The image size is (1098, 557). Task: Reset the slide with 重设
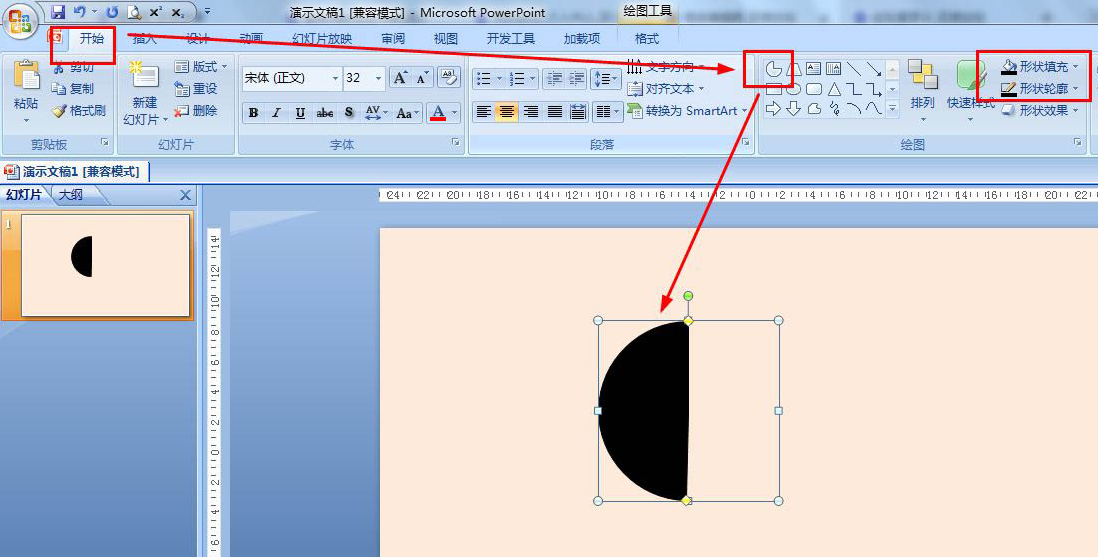tap(196, 89)
